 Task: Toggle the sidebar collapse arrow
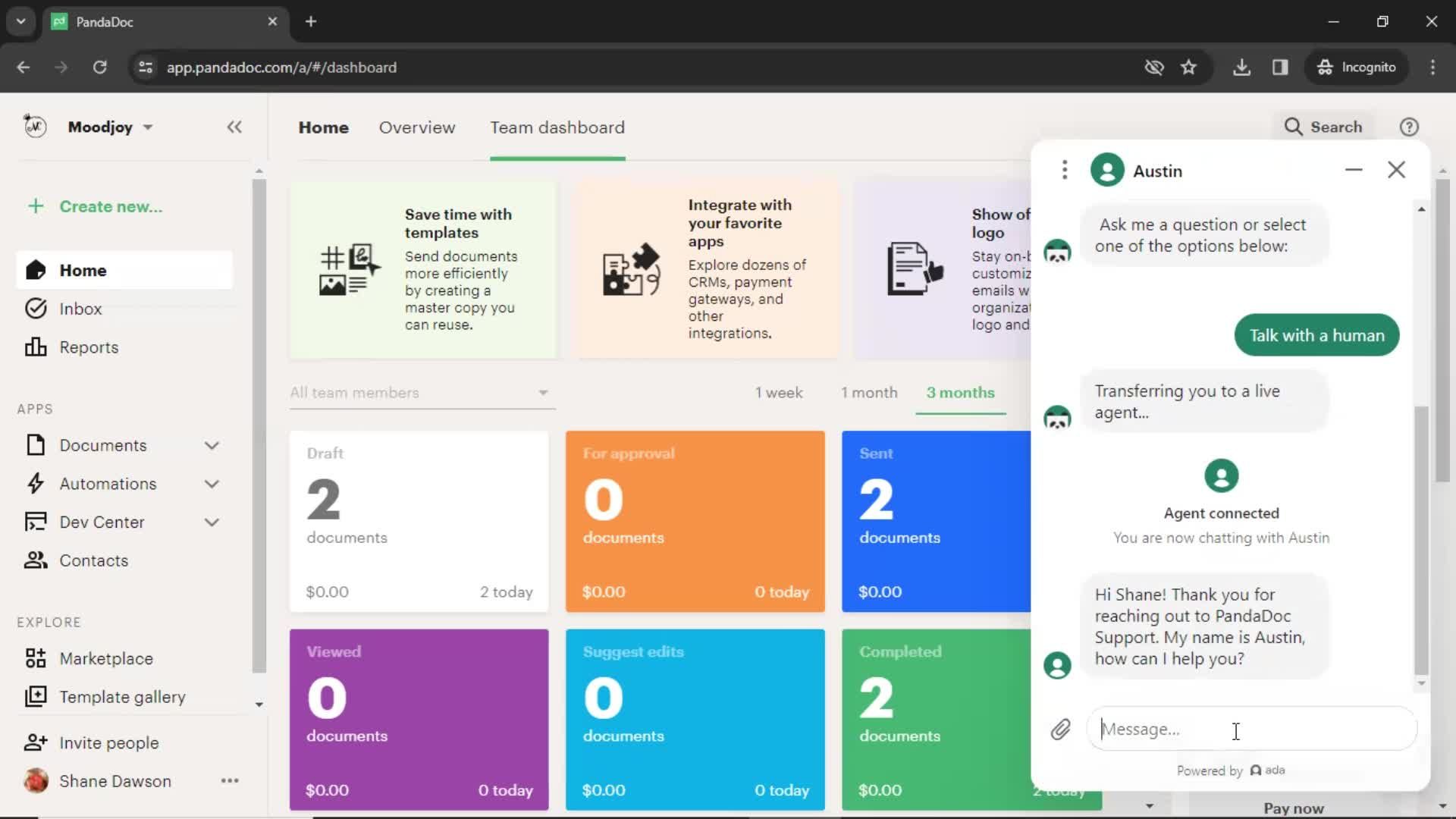[233, 127]
